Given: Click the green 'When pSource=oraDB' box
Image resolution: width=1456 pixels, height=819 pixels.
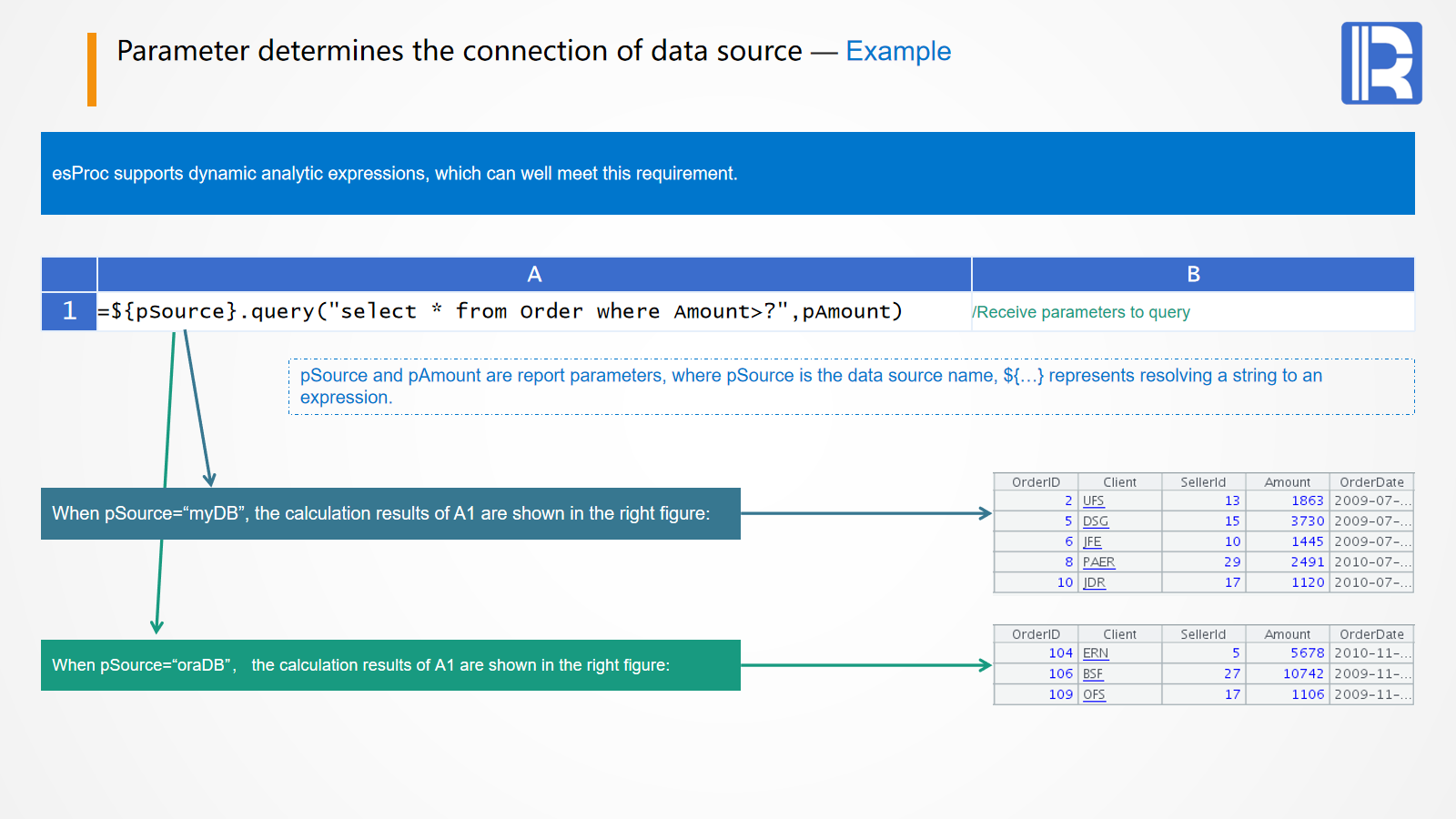Looking at the screenshot, I should point(390,665).
